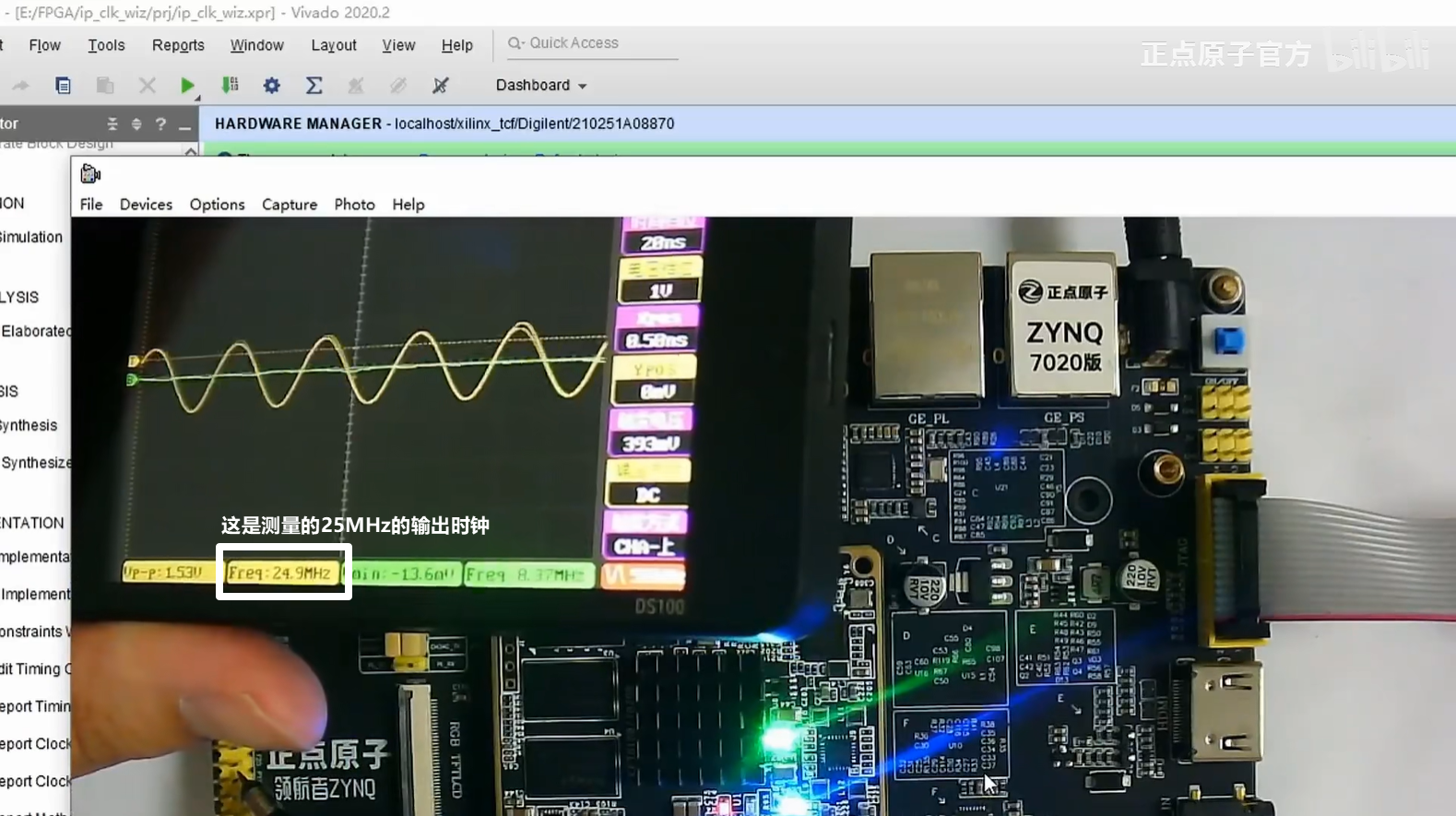This screenshot has height=816, width=1456.
Task: Open Help menu in camera window
Action: pos(408,205)
